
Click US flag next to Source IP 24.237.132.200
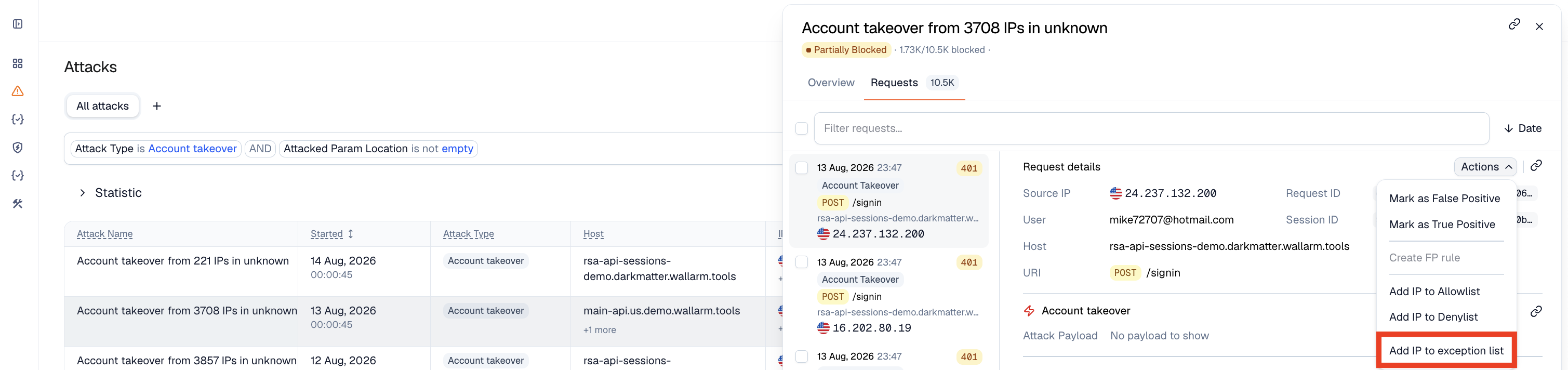click(1115, 193)
